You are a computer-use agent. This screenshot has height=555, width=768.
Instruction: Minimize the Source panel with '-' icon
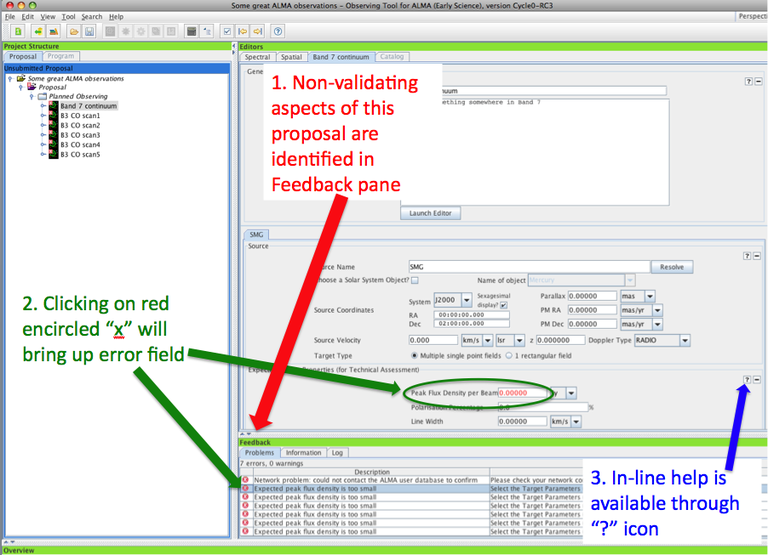click(757, 256)
